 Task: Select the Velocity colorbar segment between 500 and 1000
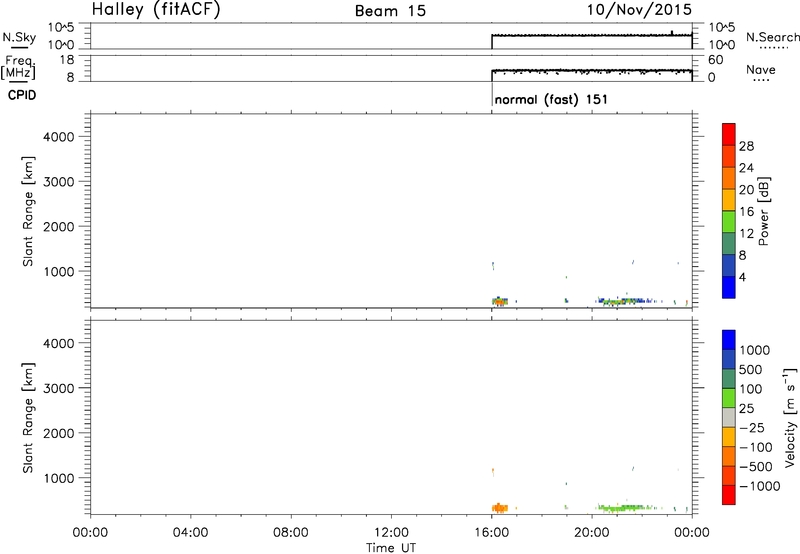(x=729, y=359)
